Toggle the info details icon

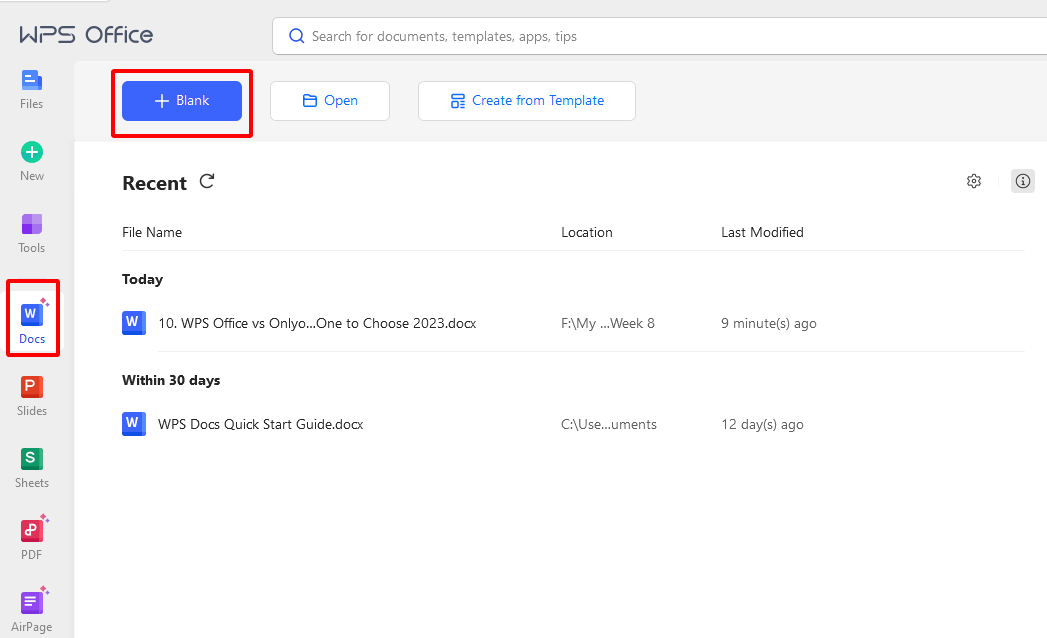pyautogui.click(x=1022, y=181)
